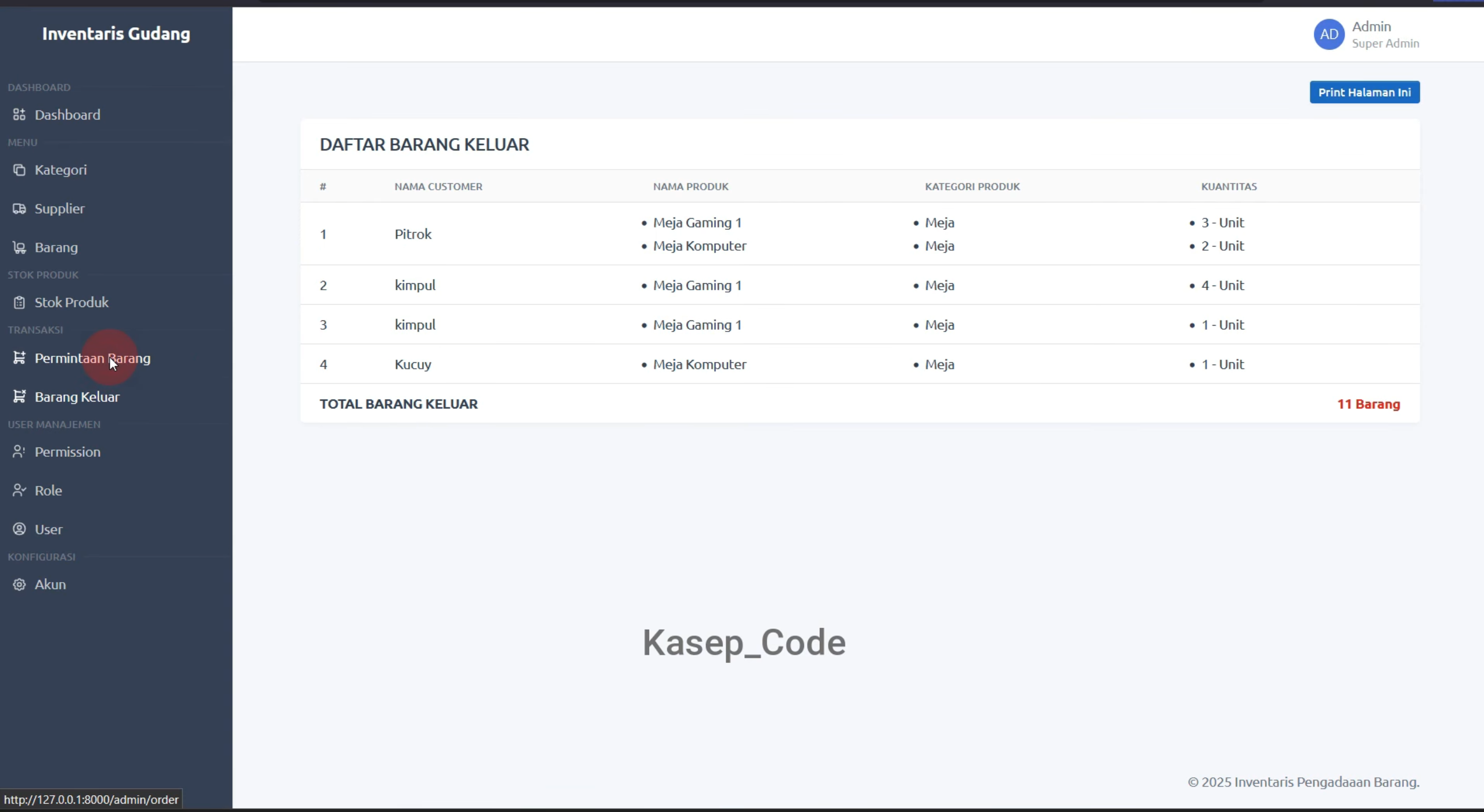This screenshot has height=812, width=1484.
Task: Select customer name Kucuy
Action: click(413, 364)
